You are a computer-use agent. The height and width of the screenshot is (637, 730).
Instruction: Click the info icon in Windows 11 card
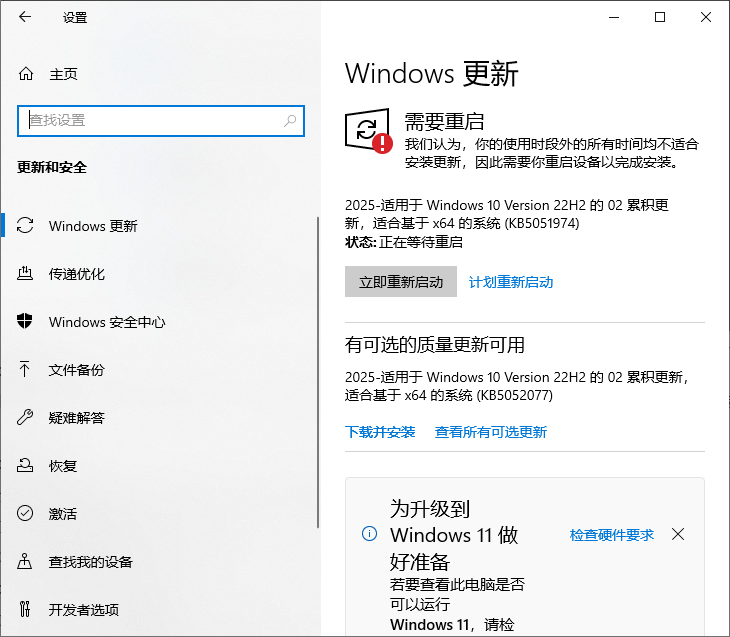point(369,534)
